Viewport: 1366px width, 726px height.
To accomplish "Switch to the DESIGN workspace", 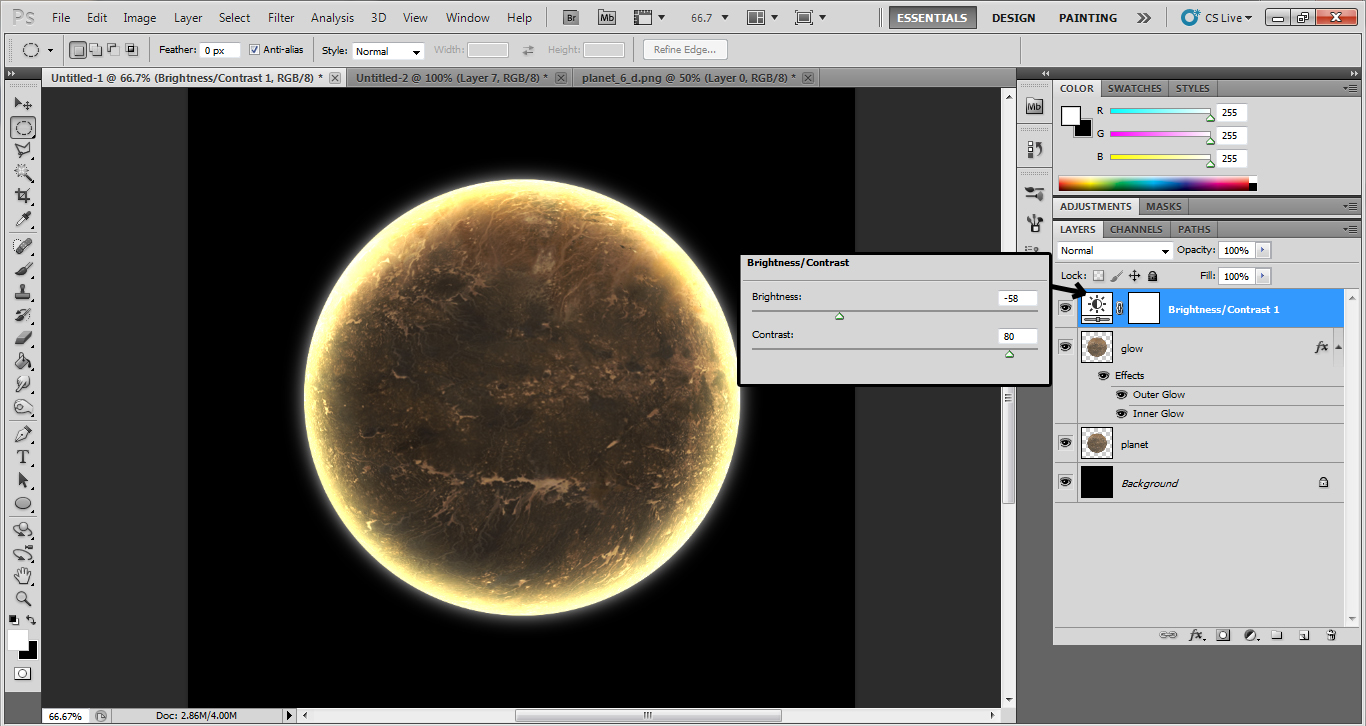I will tap(1013, 17).
